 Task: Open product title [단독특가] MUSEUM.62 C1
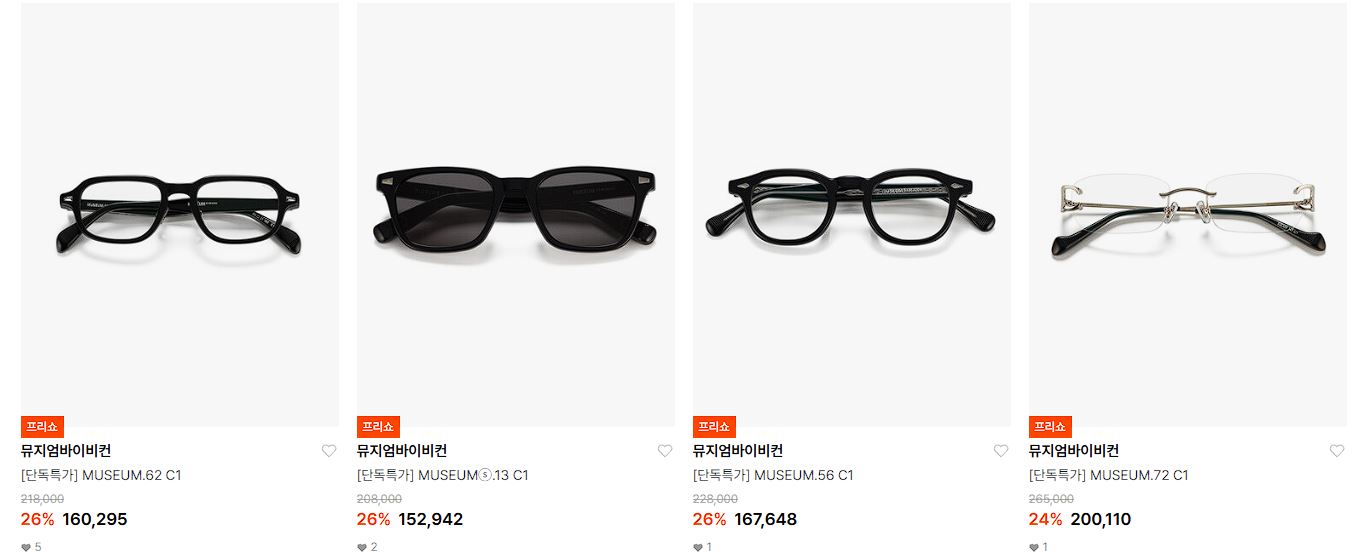click(101, 475)
